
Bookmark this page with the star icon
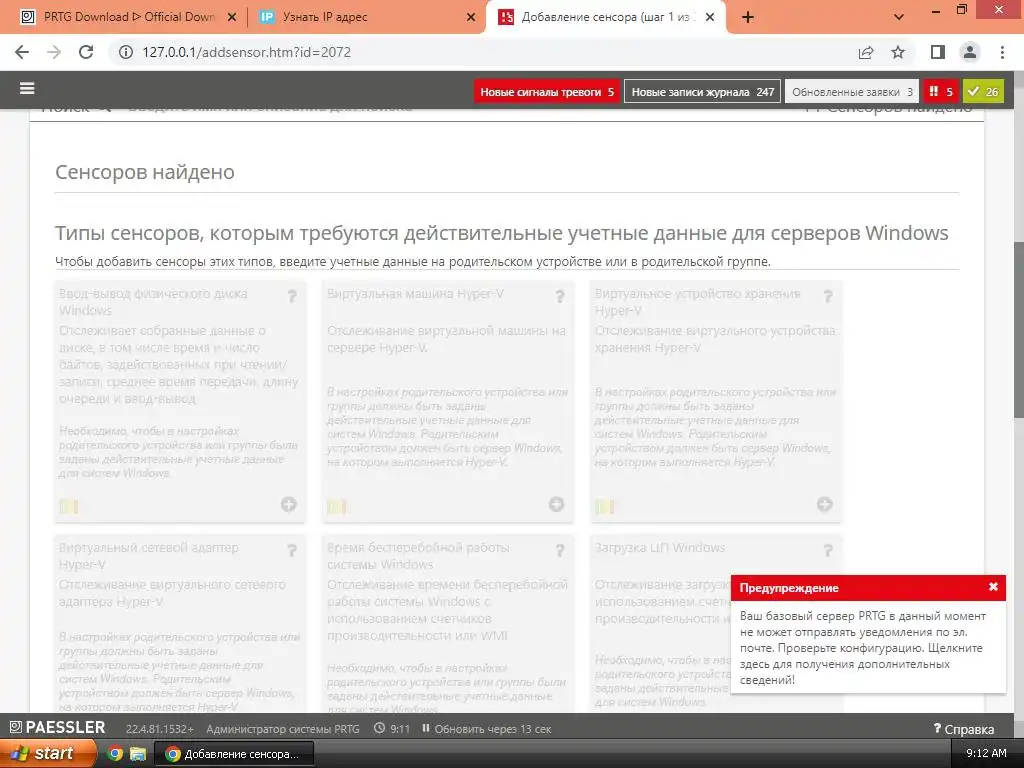[x=898, y=52]
